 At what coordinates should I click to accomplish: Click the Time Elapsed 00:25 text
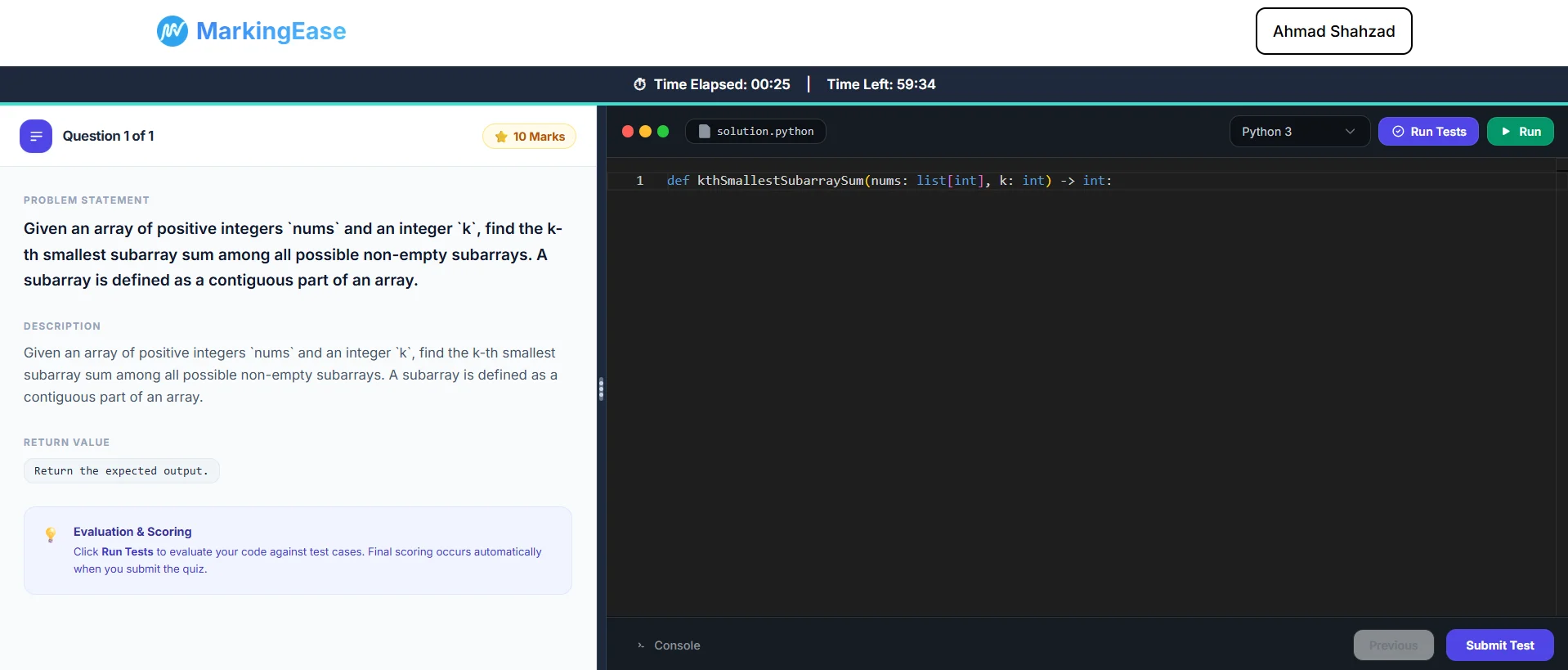point(722,84)
